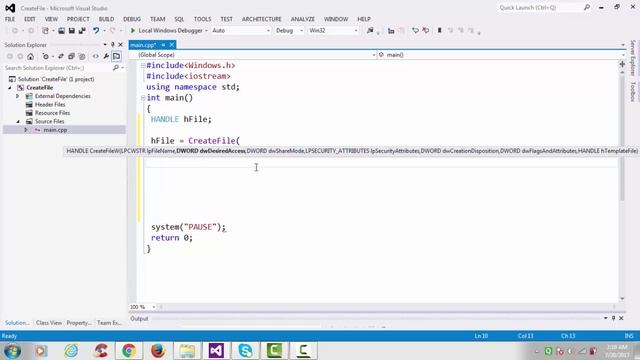Click the Find in Files toolbar icon
Image resolution: width=640 pixels, height=360 pixels.
coord(370,31)
